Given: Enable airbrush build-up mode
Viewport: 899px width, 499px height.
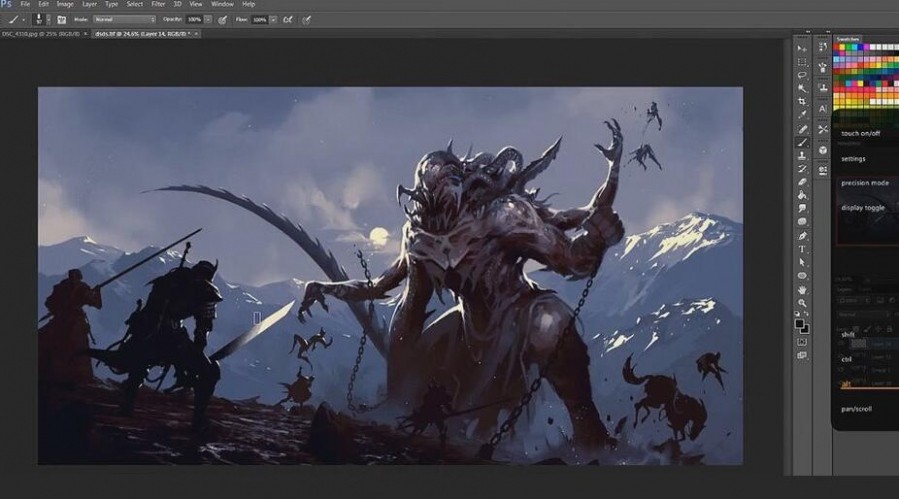Looking at the screenshot, I should (x=288, y=20).
